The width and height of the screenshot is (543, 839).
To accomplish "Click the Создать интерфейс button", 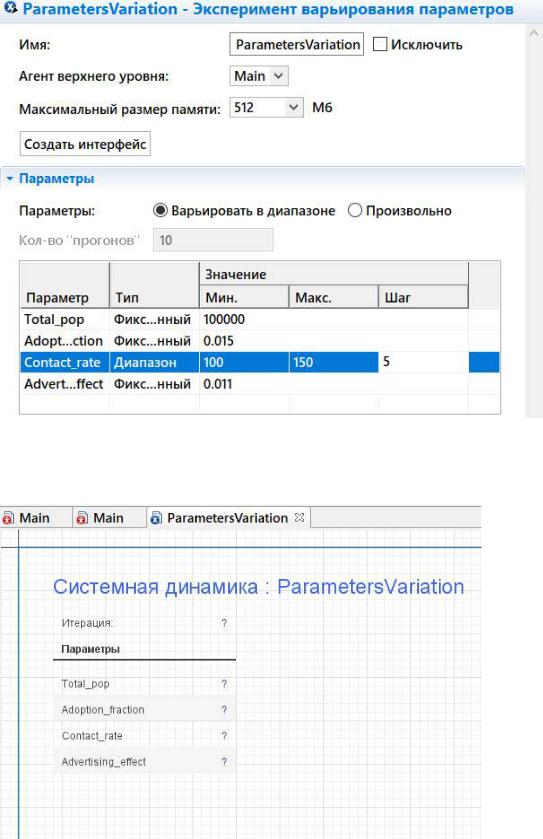I will (x=85, y=144).
